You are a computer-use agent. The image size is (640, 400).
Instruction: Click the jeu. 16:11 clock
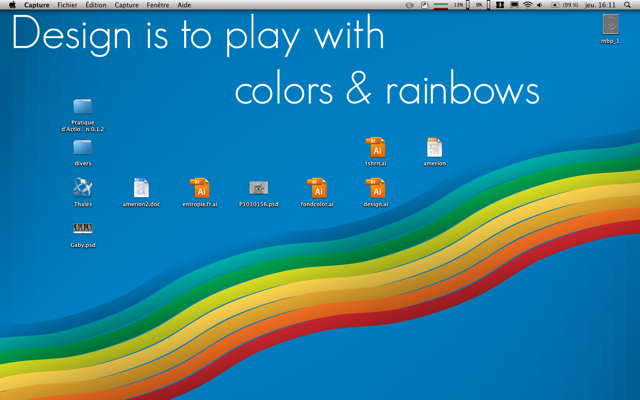coord(600,5)
